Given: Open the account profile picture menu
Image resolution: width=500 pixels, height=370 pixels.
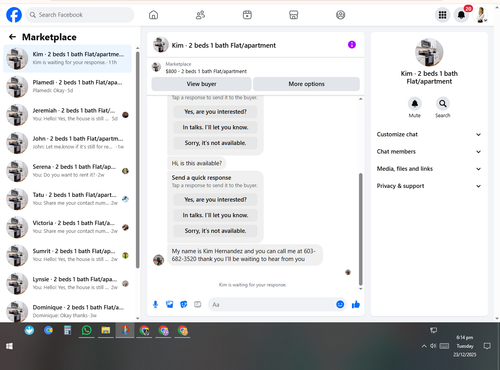Looking at the screenshot, I should click(480, 15).
